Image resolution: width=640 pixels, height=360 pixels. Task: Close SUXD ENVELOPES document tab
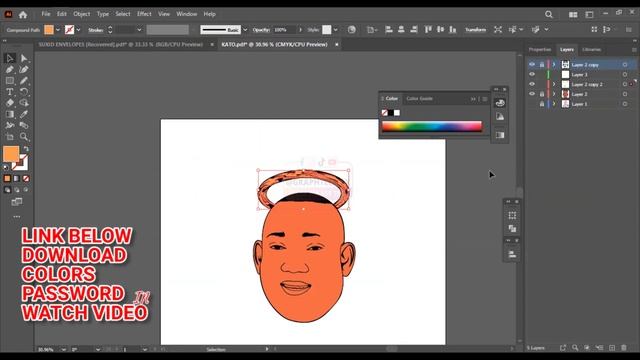tap(212, 44)
